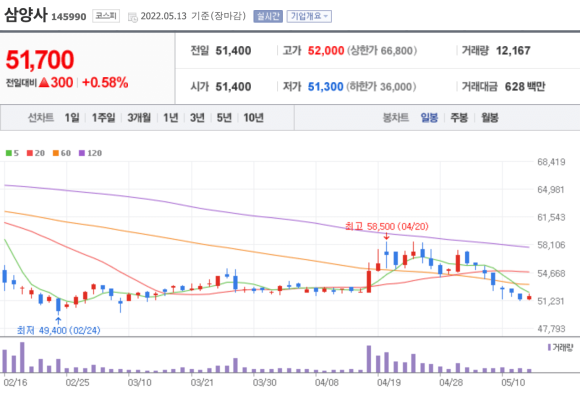Click the red up-triangle change icon

tap(44, 82)
